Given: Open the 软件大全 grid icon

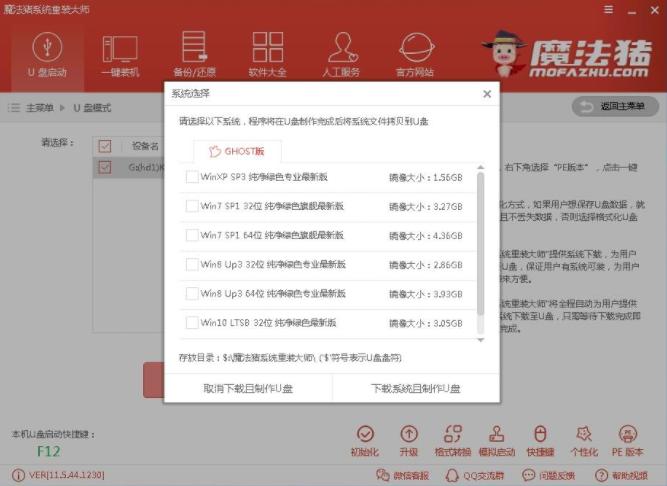Looking at the screenshot, I should (268, 54).
